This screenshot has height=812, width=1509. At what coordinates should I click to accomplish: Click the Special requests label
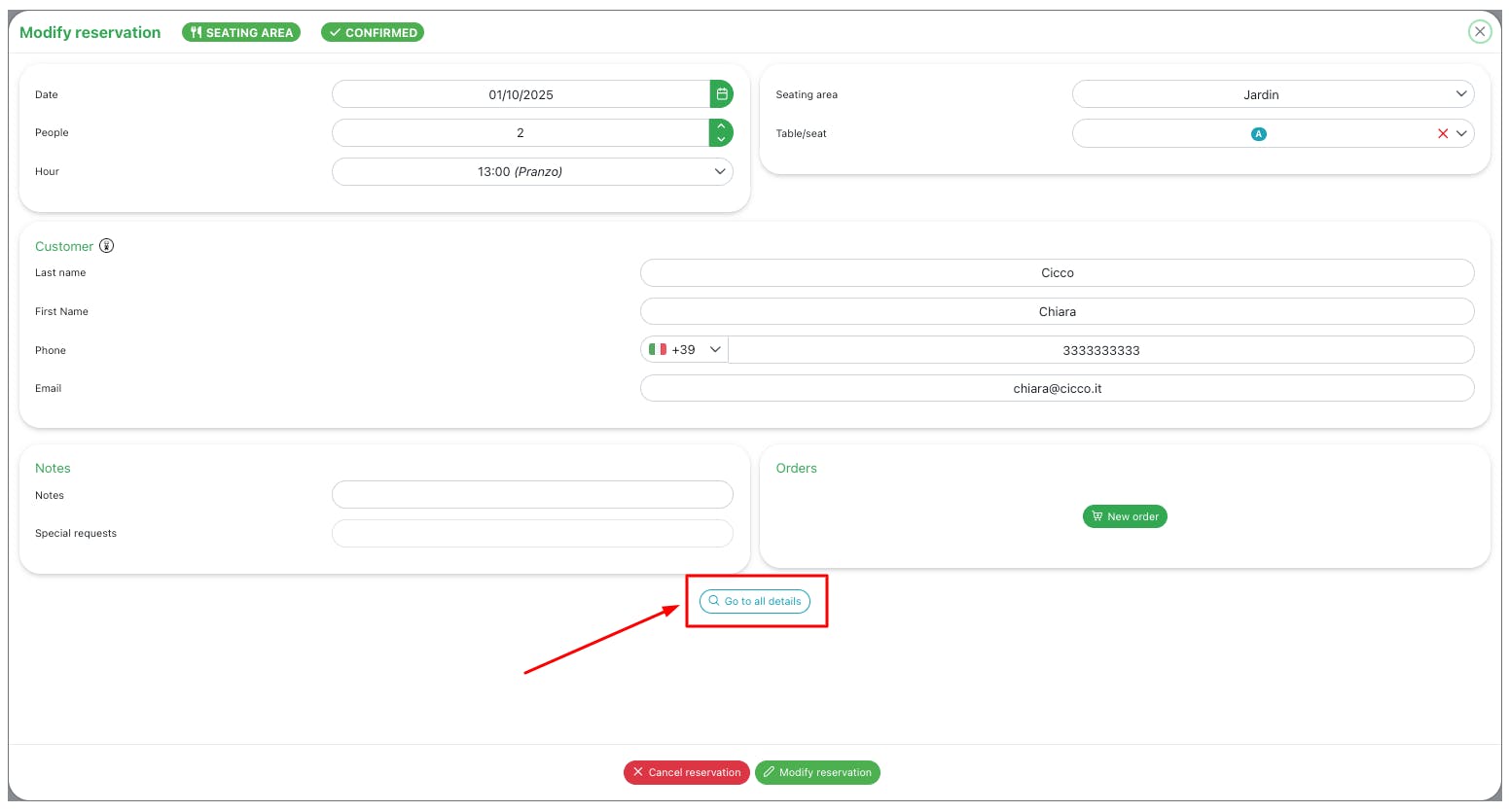(76, 533)
